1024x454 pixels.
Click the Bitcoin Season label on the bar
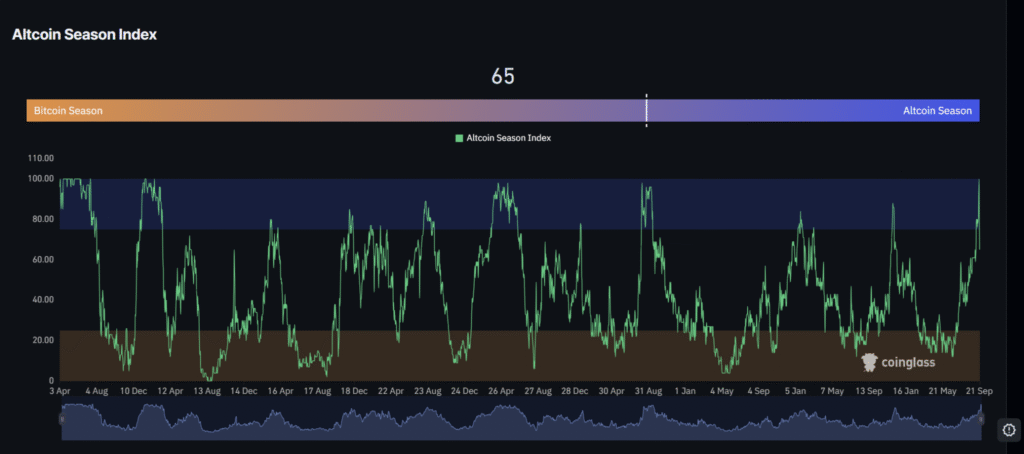pyautogui.click(x=68, y=111)
